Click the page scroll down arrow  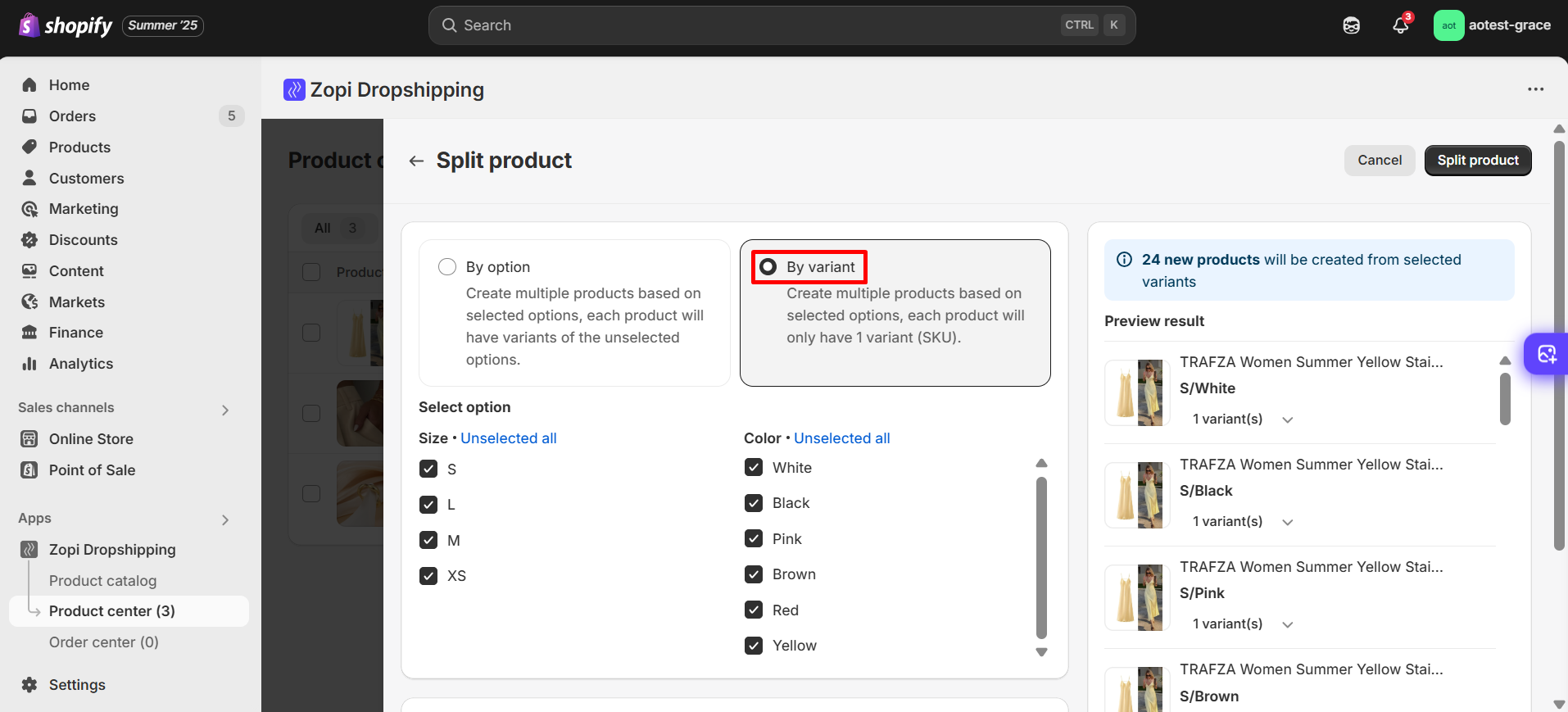click(1559, 705)
